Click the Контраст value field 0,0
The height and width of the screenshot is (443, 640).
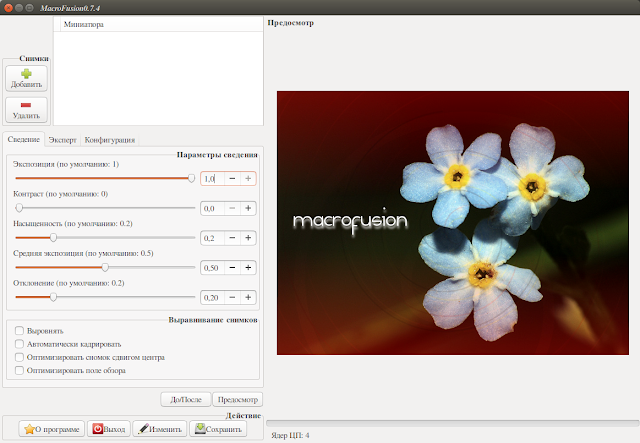point(213,208)
